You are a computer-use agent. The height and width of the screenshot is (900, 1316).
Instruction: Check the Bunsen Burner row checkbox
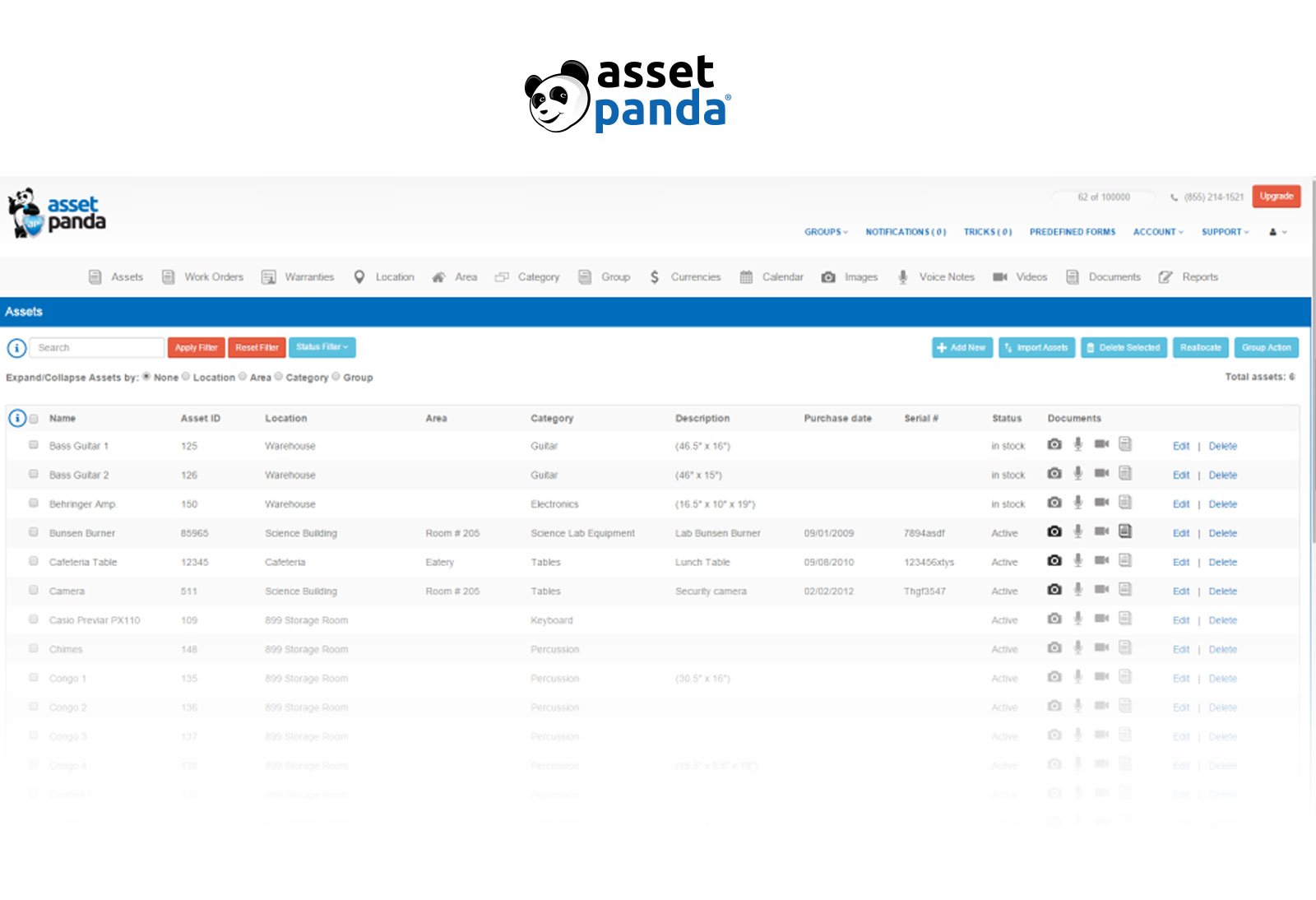pos(34,532)
